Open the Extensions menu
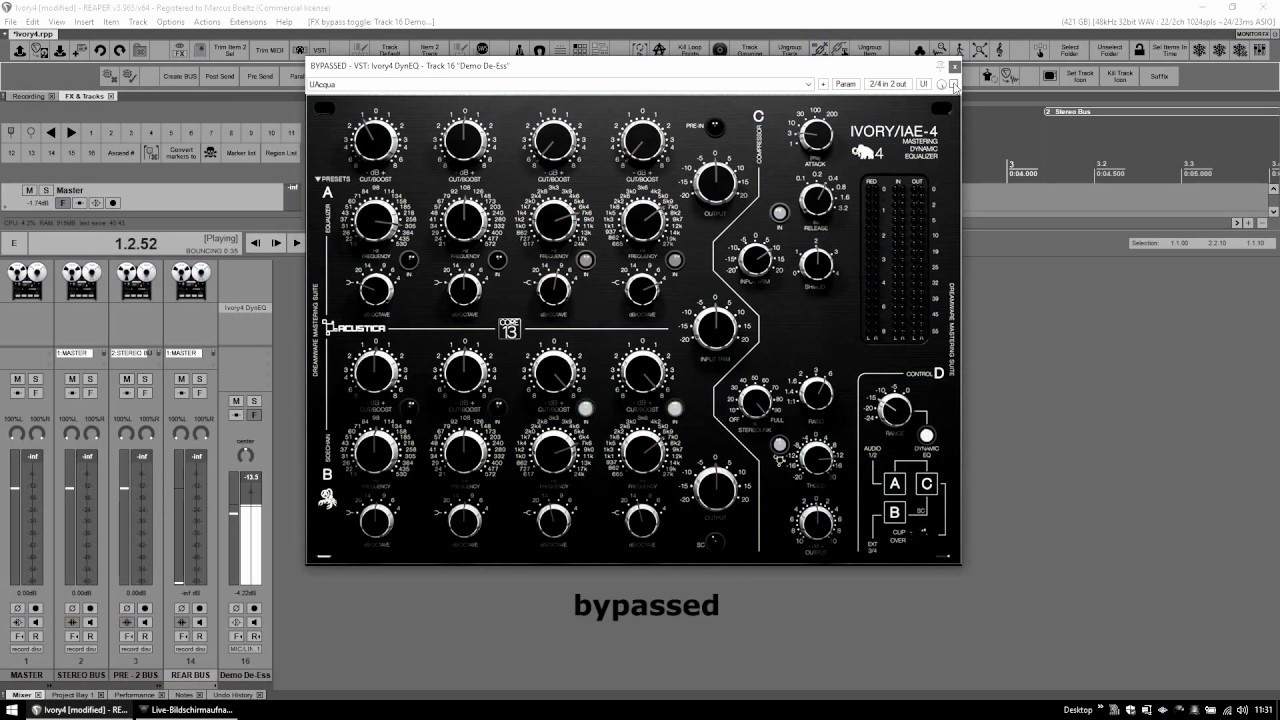The width and height of the screenshot is (1280, 720). click(248, 21)
